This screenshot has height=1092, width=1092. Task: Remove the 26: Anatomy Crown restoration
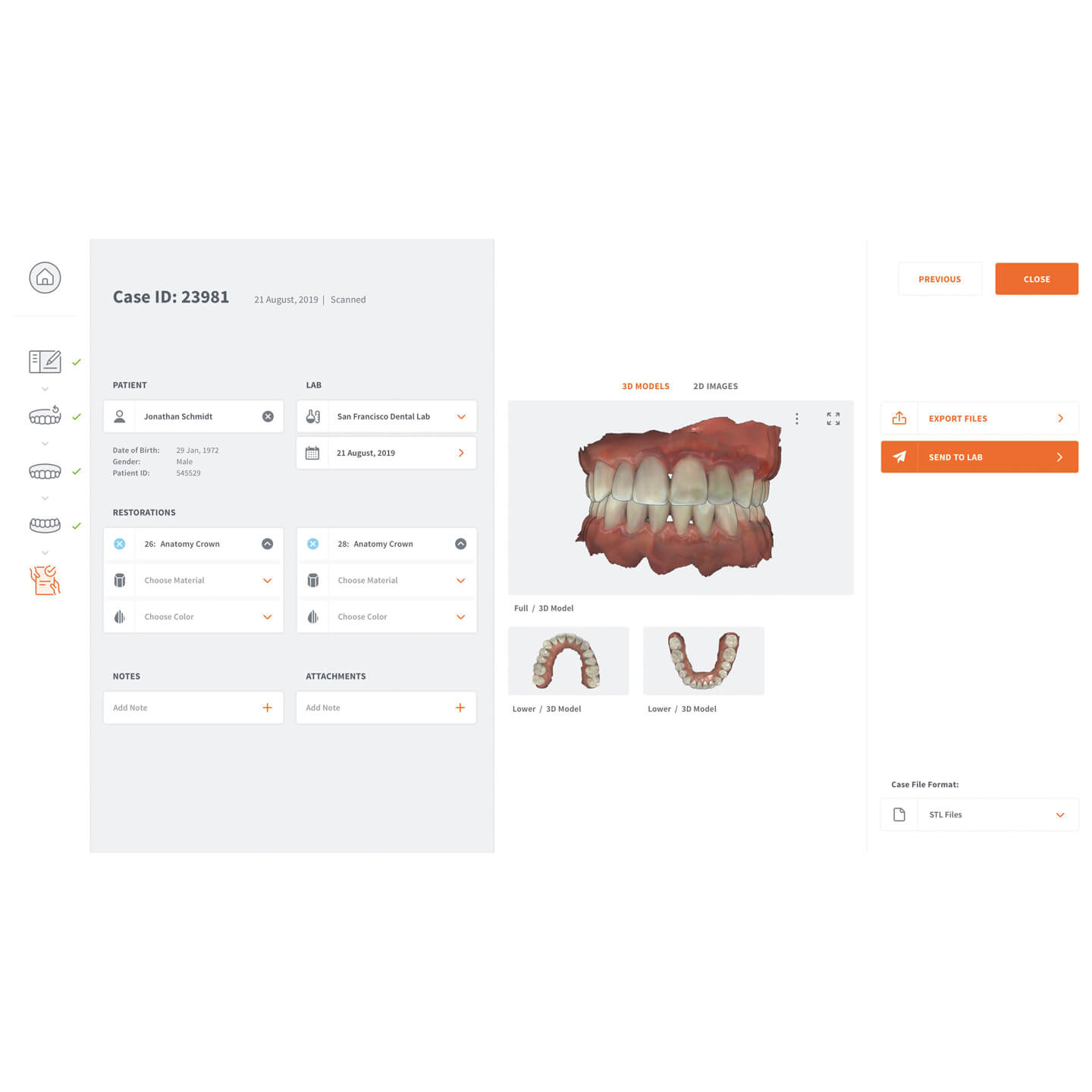120,544
